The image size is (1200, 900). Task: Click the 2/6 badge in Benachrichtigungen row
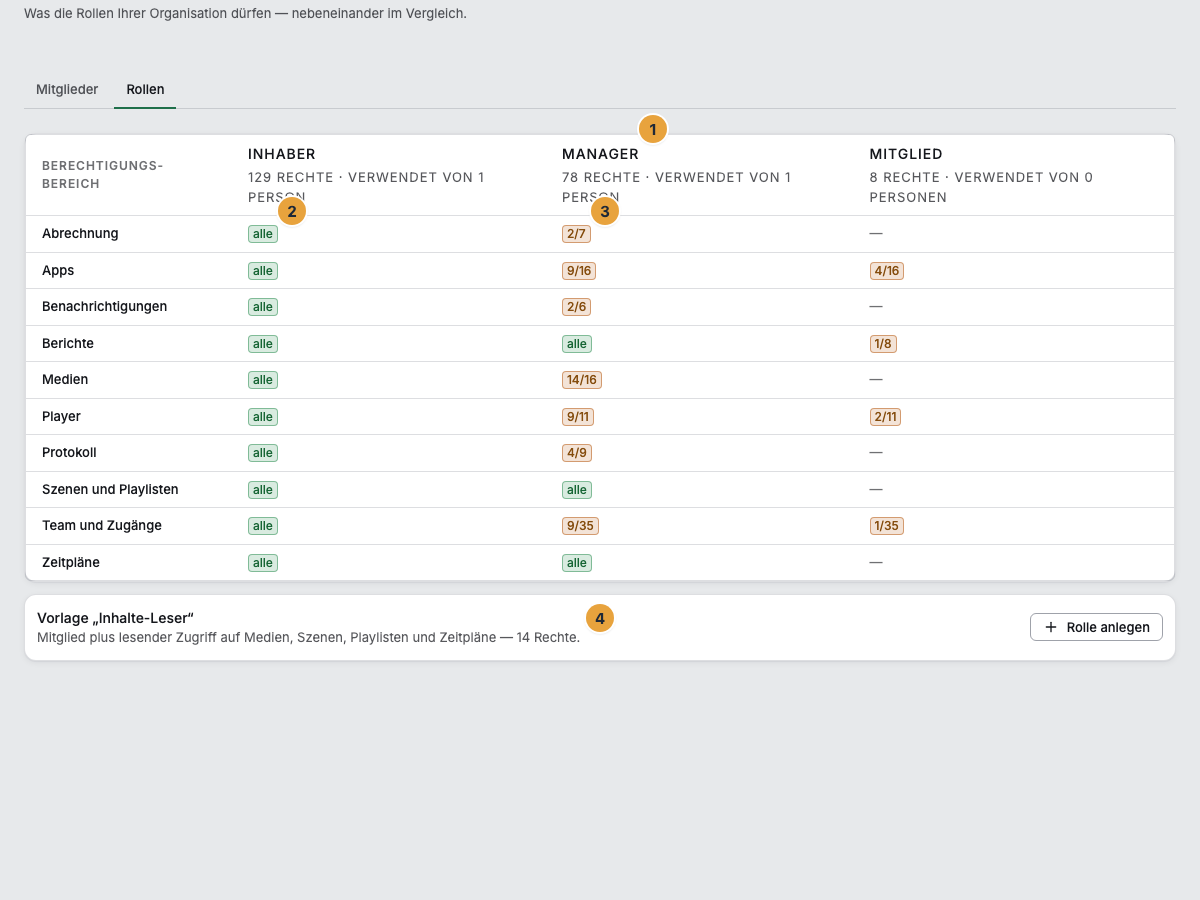coord(577,307)
